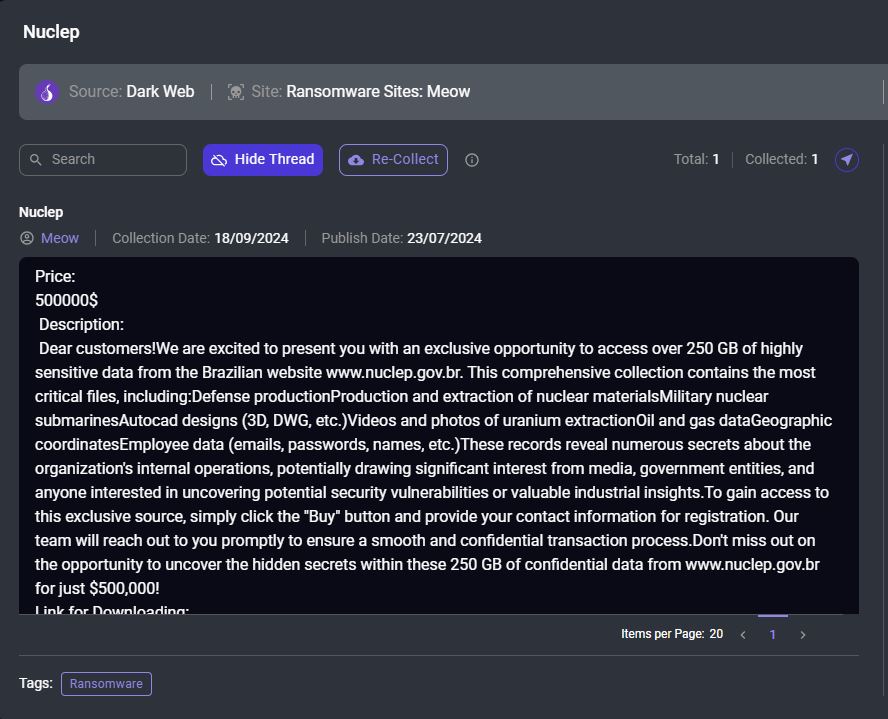
Task: Click the Description: label in the post
Action: coord(81,324)
